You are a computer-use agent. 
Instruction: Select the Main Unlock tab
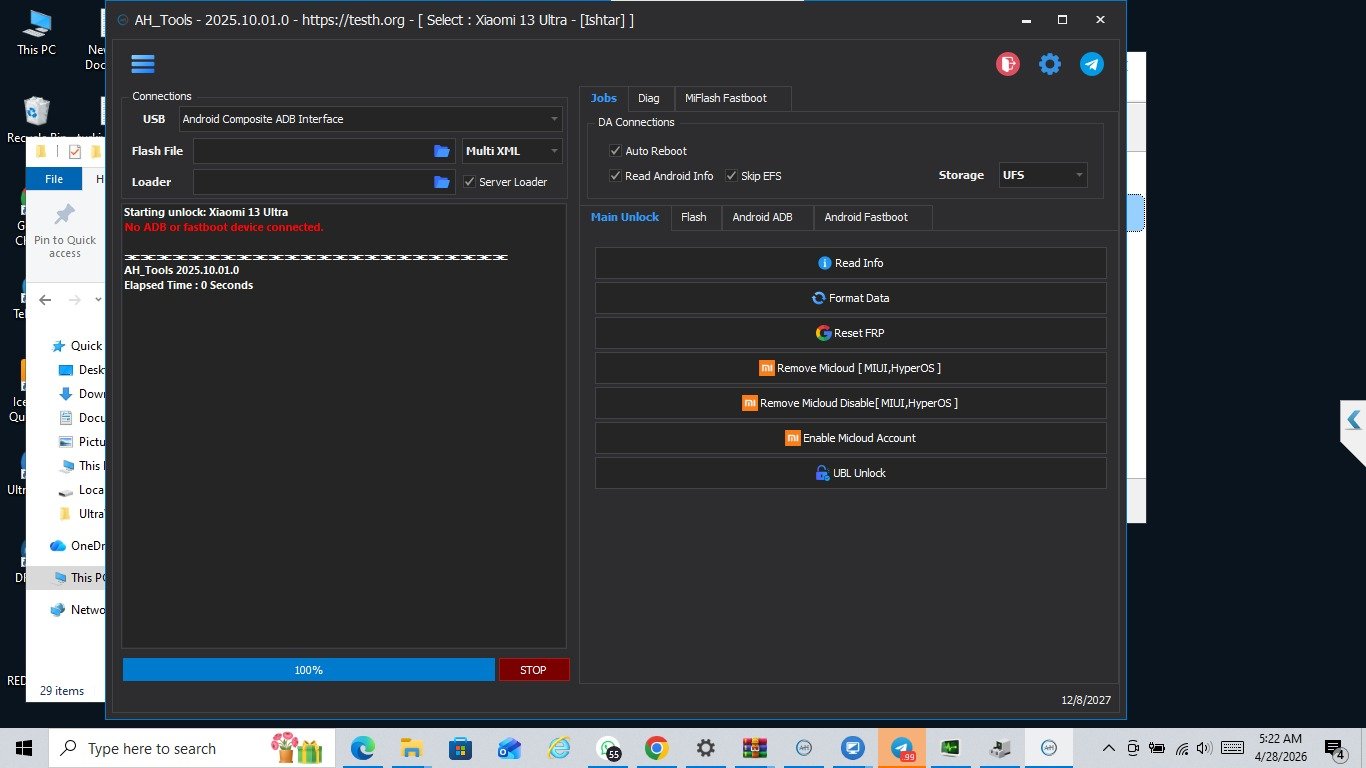click(625, 217)
